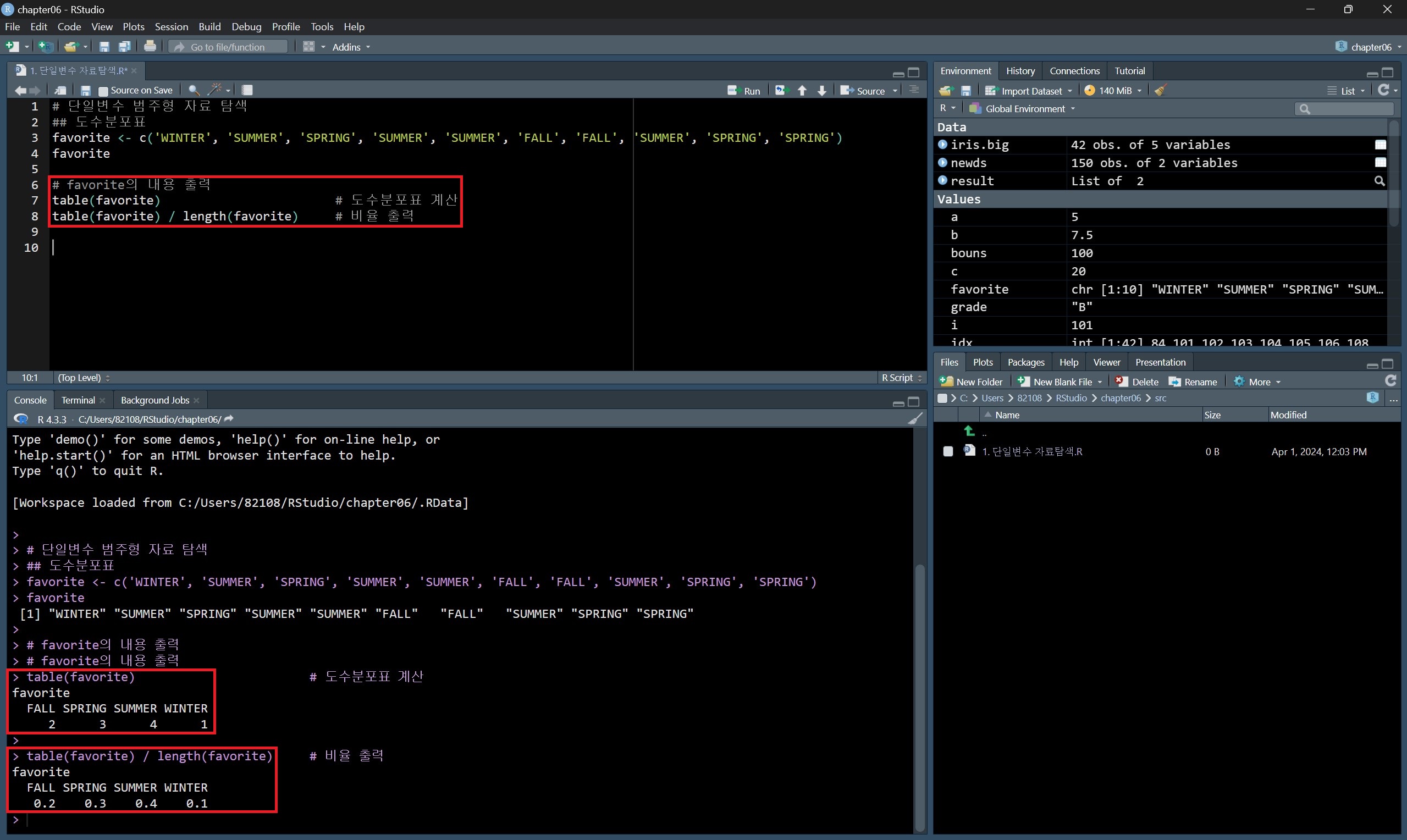
Task: Click Compile Report notebook icon
Action: pos(247,90)
